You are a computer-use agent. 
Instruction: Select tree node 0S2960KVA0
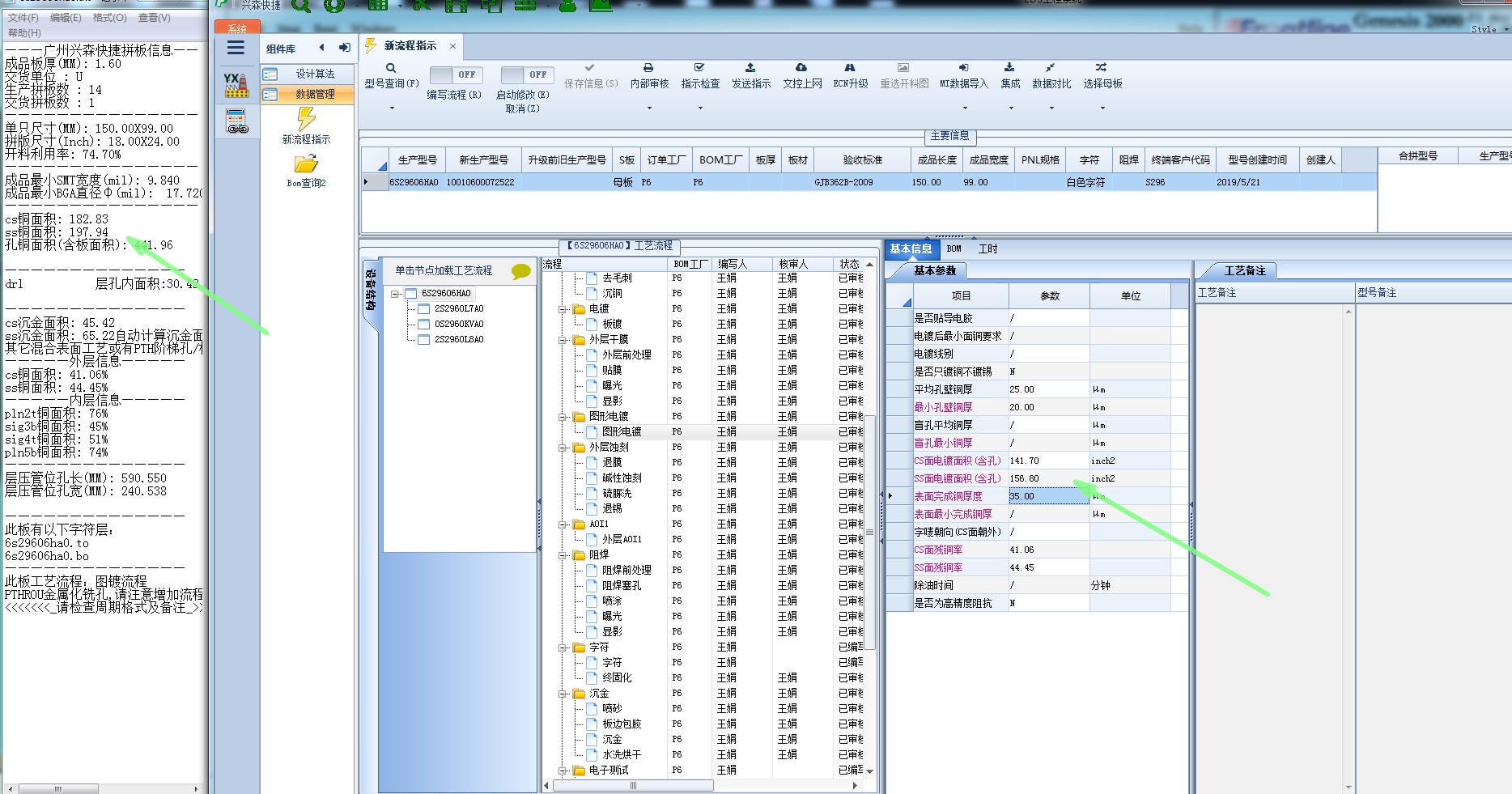[x=459, y=325]
